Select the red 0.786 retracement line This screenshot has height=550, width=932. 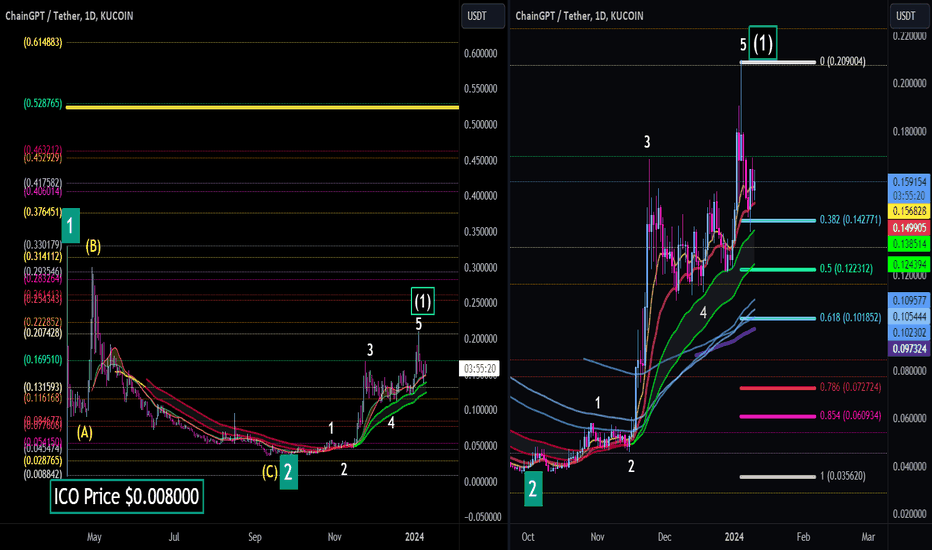tap(777, 388)
